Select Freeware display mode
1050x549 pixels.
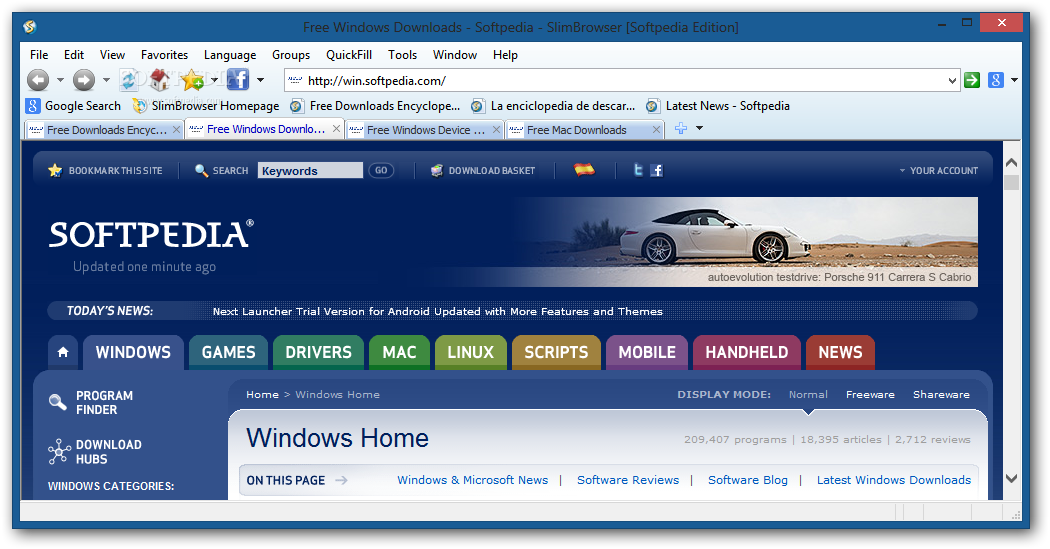click(870, 394)
